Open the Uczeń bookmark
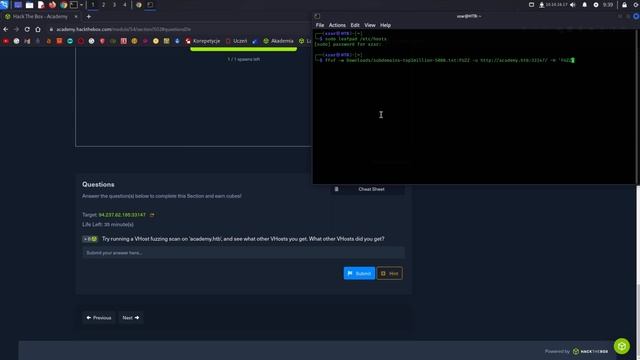The height and width of the screenshot is (360, 640). click(236, 41)
